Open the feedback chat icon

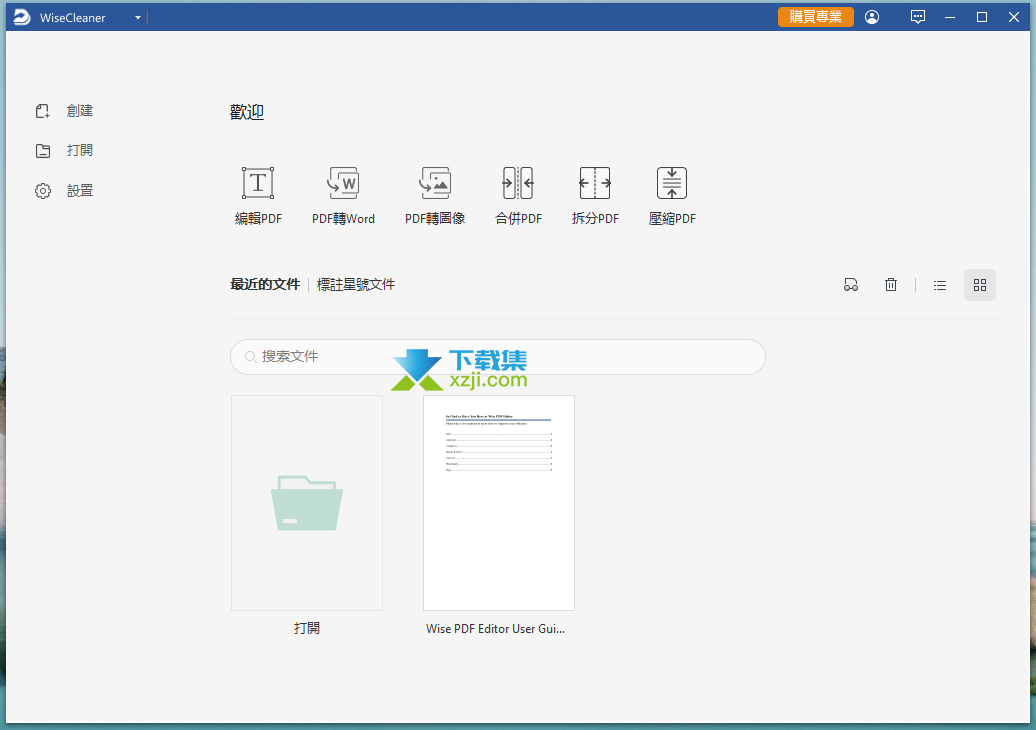(x=918, y=17)
